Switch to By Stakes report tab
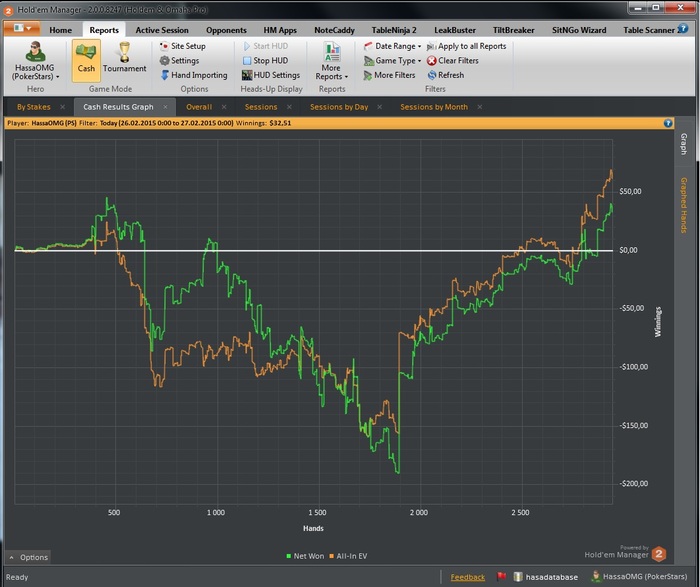The width and height of the screenshot is (700, 587). click(x=33, y=107)
